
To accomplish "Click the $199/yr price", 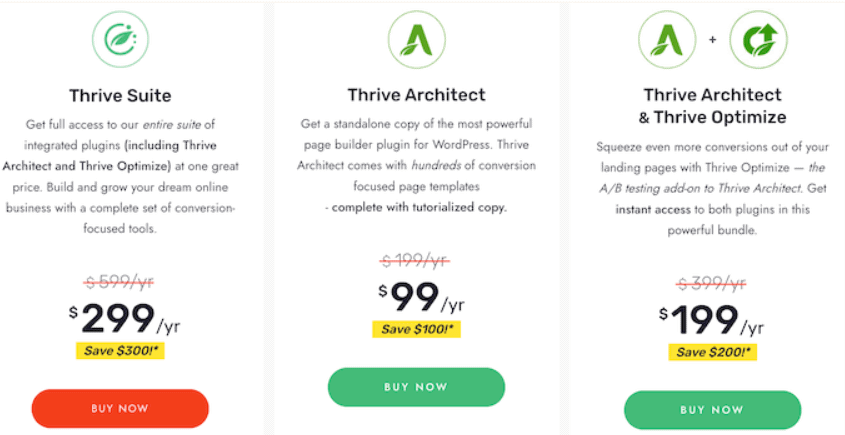I will coord(711,321).
